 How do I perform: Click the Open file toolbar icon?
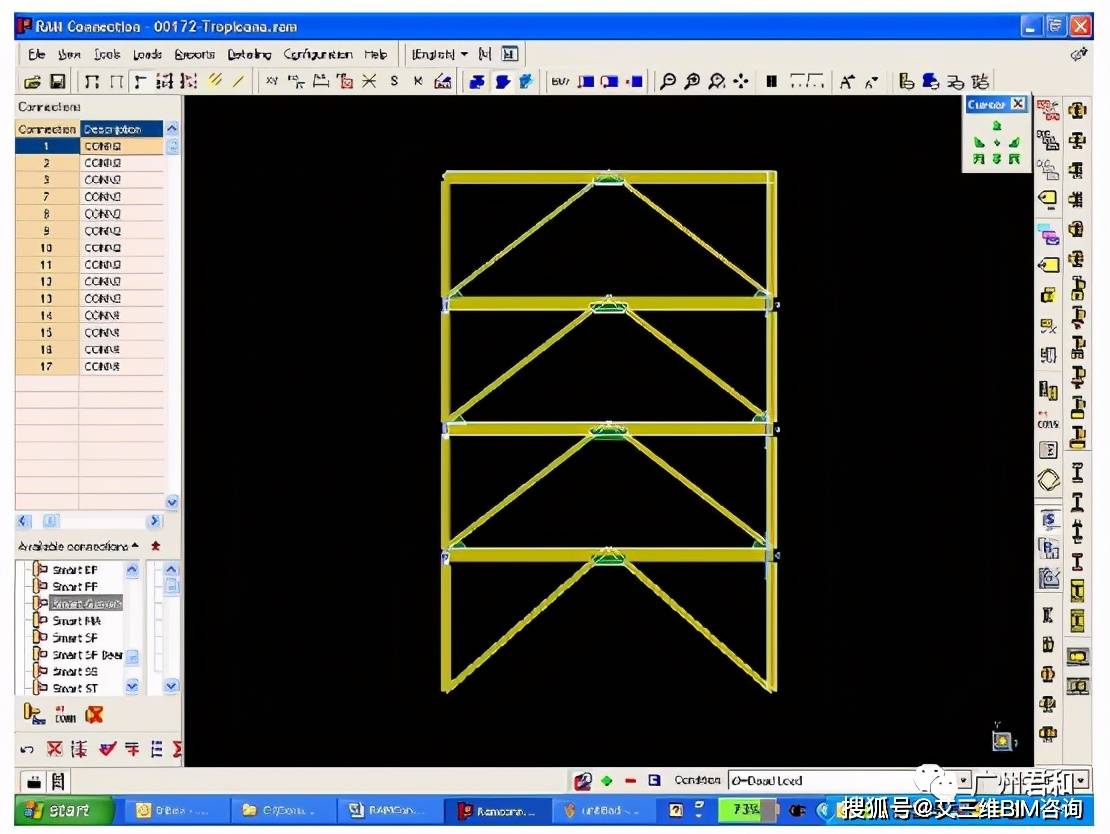click(32, 82)
